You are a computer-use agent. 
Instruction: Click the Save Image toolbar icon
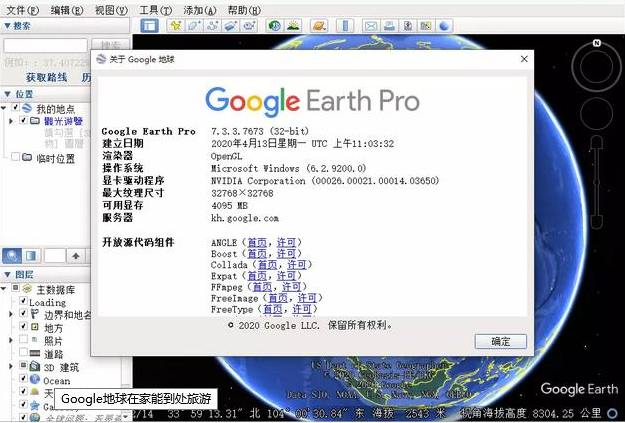pos(407,26)
